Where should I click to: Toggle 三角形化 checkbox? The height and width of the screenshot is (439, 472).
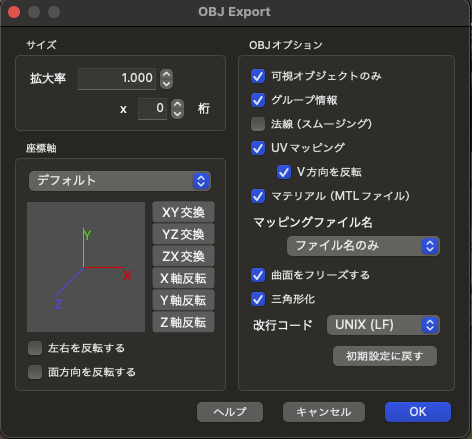click(258, 299)
